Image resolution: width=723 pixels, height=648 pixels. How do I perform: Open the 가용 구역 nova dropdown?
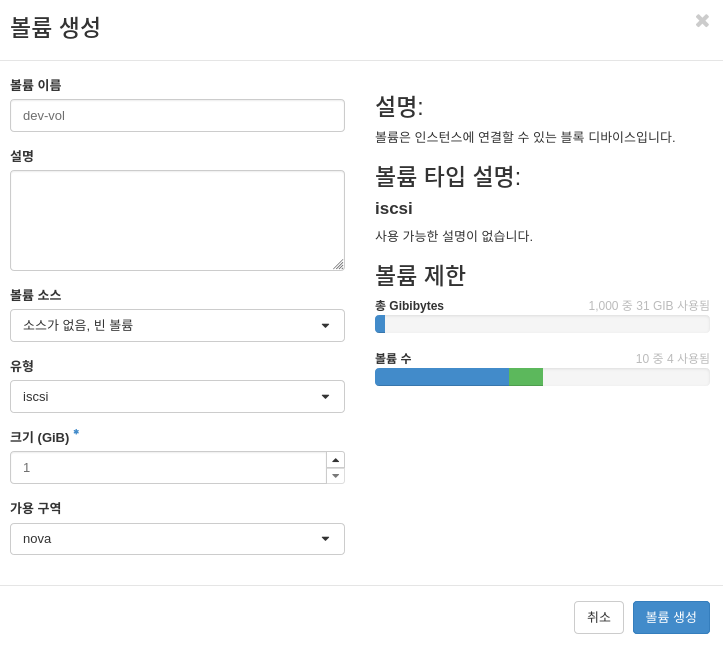[x=177, y=539]
